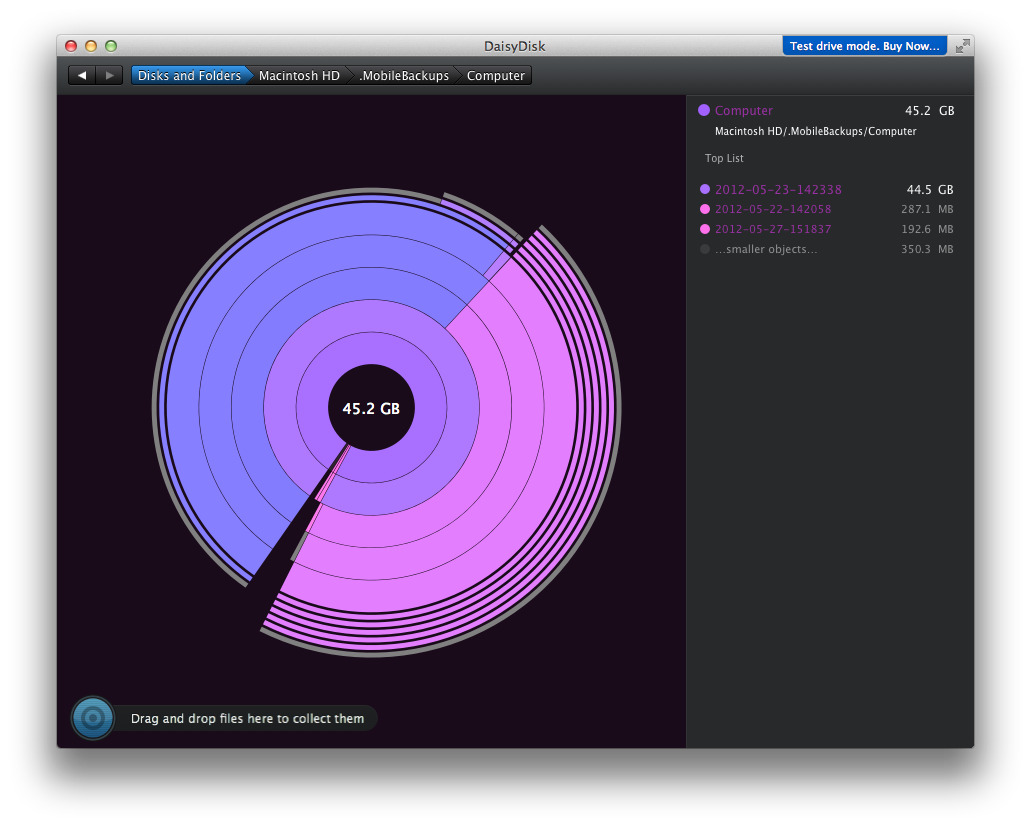Click the pink dot next to 2012-05-22-142058
The image size is (1031, 827).
pyautogui.click(x=705, y=210)
